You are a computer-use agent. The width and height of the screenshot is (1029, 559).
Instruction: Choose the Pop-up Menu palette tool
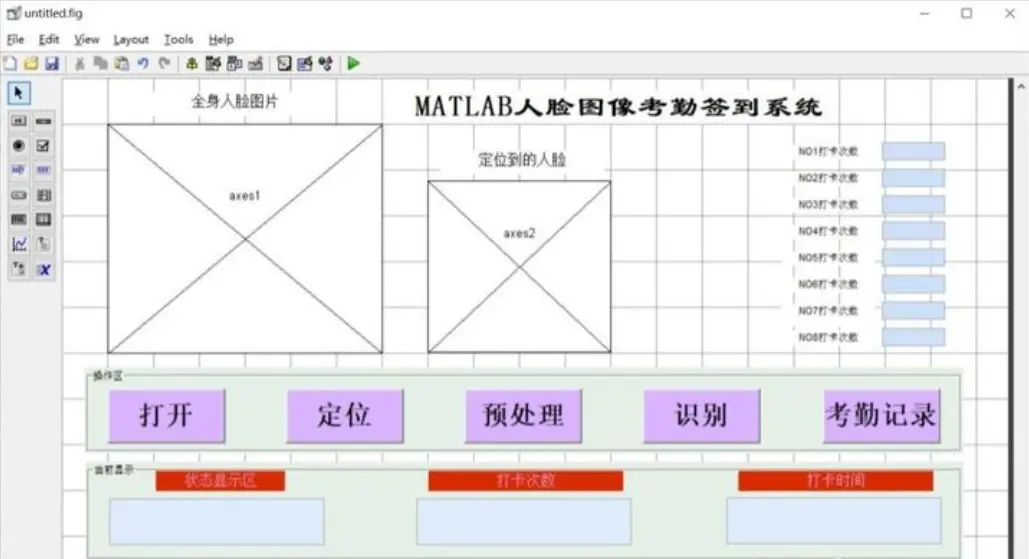(19, 195)
